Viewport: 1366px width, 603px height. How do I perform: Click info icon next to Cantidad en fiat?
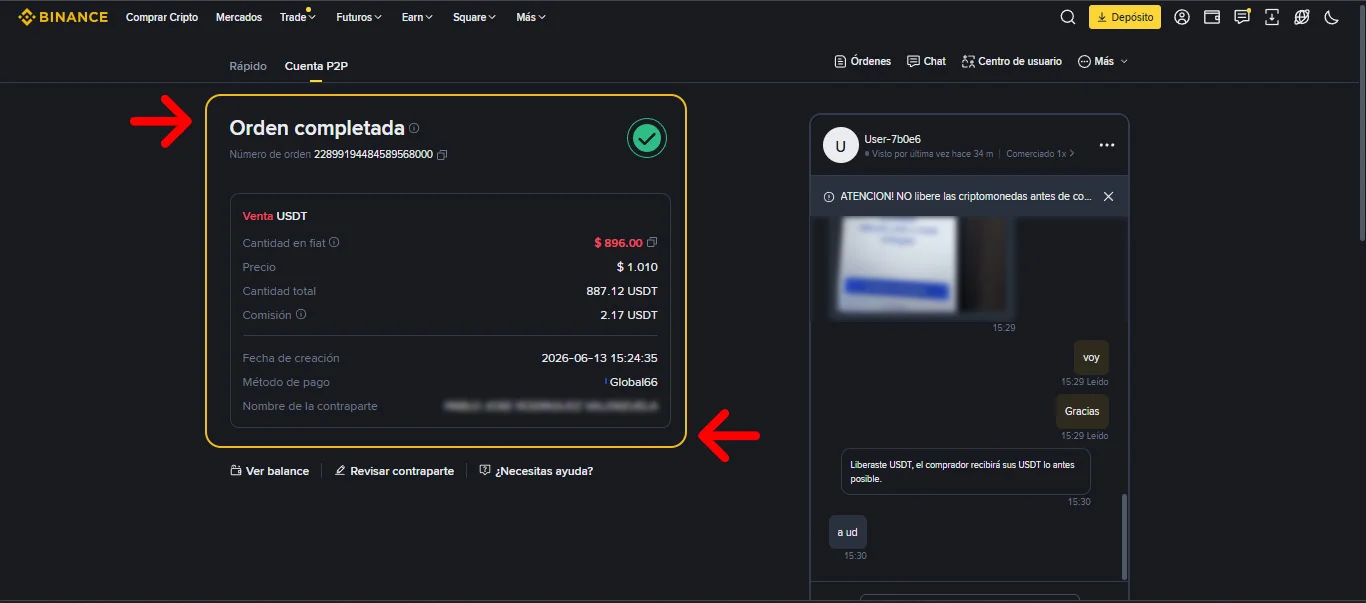tap(334, 242)
